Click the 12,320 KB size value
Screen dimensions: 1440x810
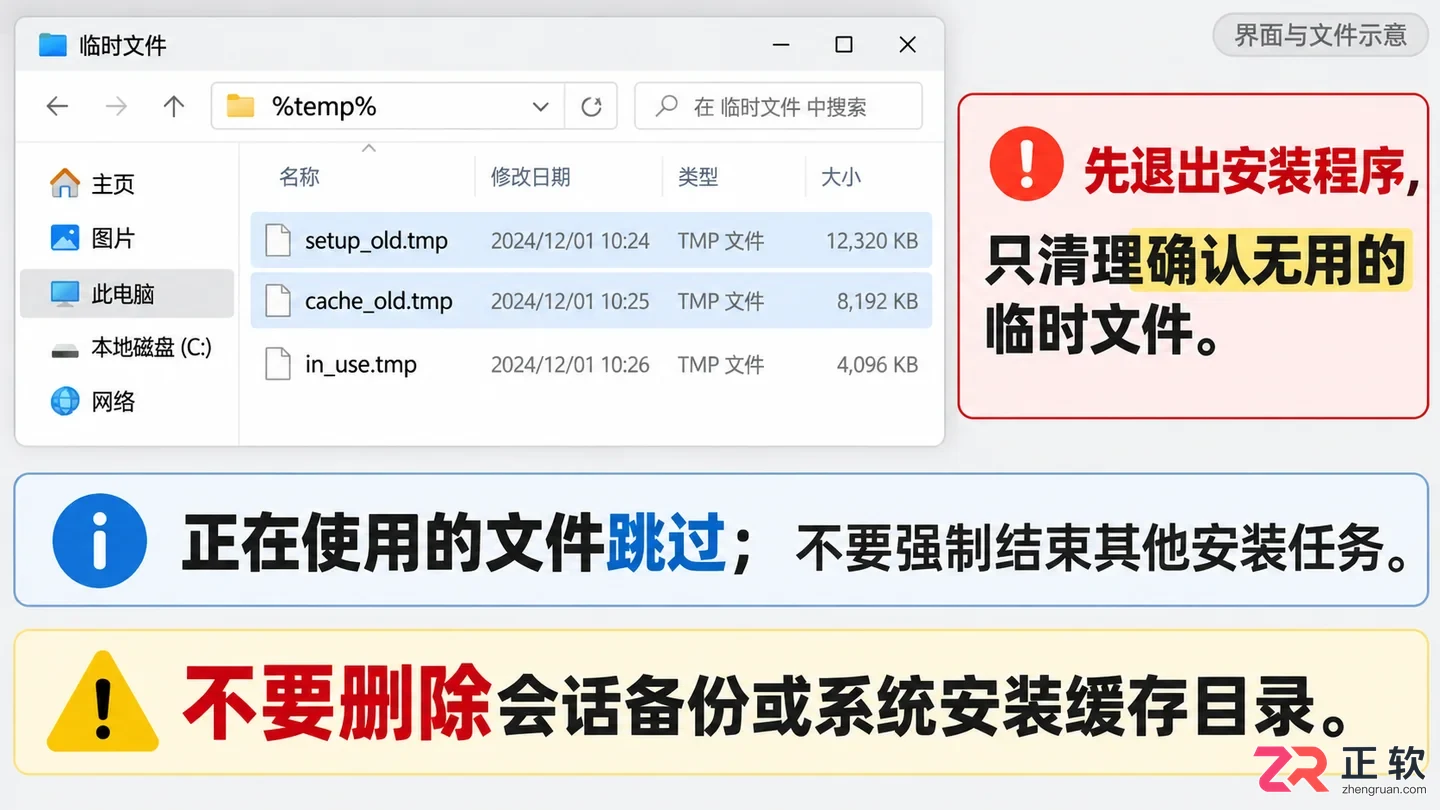click(x=872, y=241)
